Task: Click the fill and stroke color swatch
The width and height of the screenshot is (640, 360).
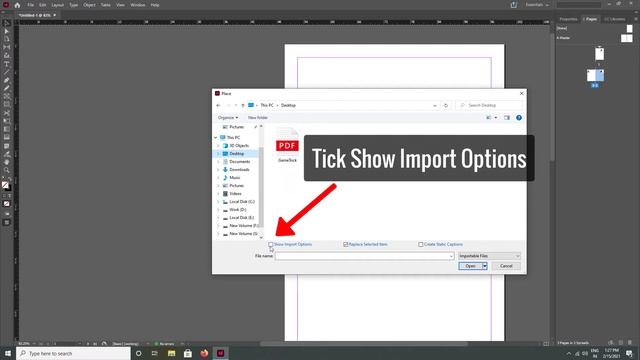Action: (6, 186)
